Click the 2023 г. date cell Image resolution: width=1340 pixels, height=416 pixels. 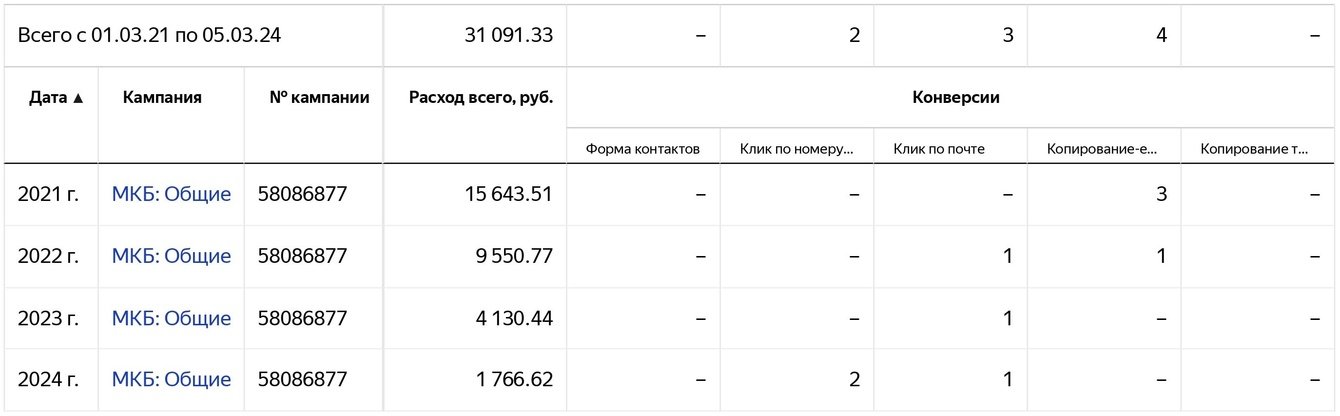point(48,318)
